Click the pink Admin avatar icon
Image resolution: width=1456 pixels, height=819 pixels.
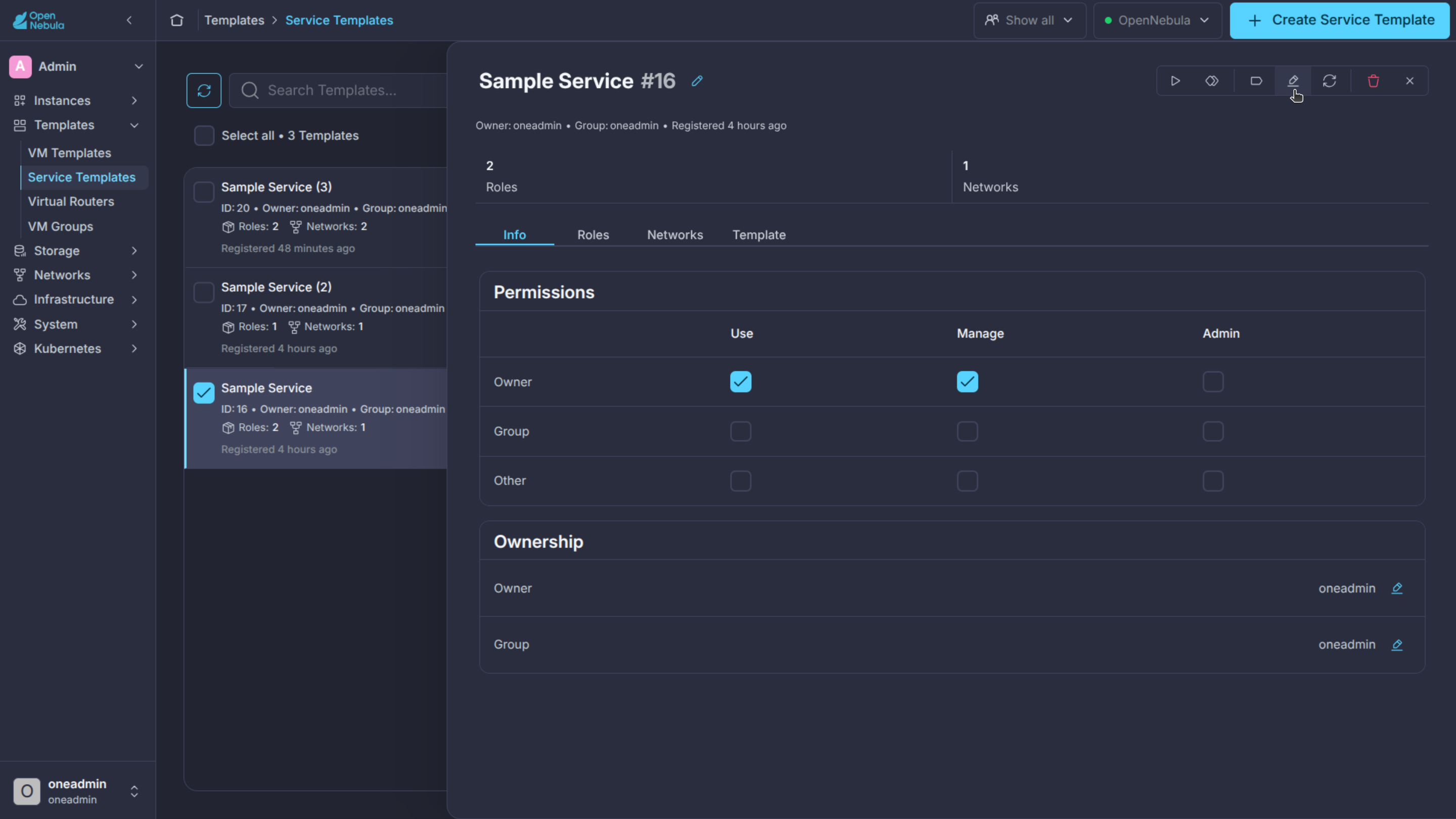coord(20,67)
